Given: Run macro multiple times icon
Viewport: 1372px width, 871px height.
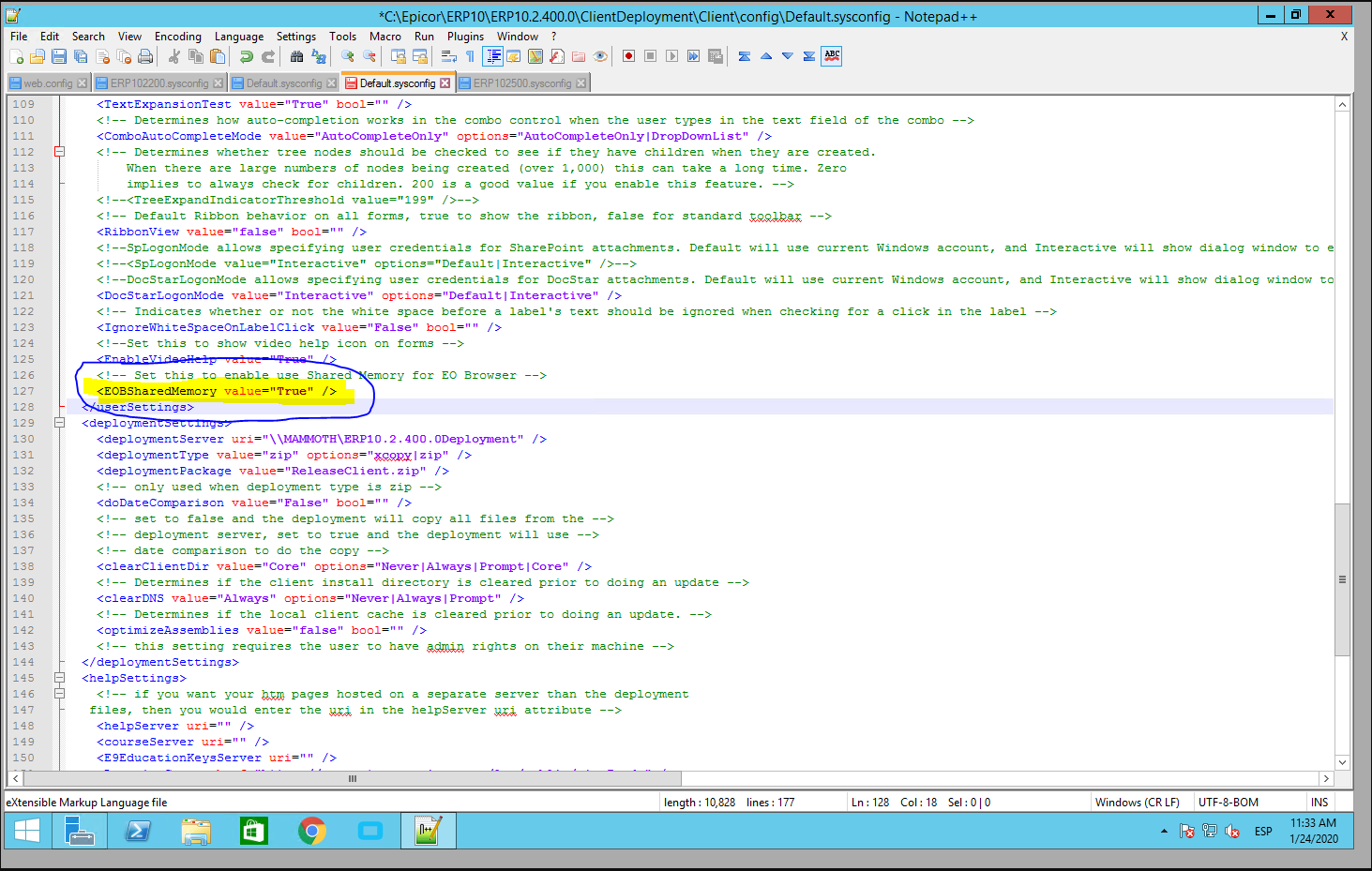Looking at the screenshot, I should (693, 56).
